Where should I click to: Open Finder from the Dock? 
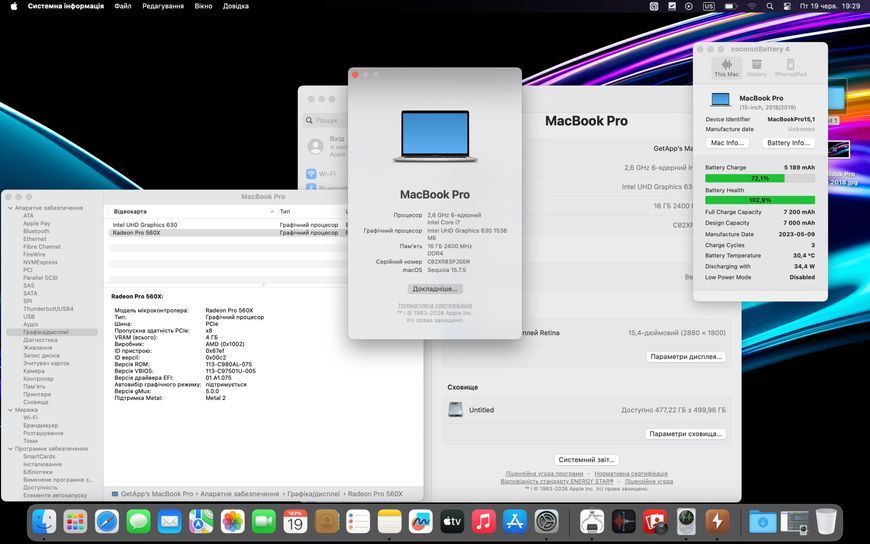click(44, 522)
